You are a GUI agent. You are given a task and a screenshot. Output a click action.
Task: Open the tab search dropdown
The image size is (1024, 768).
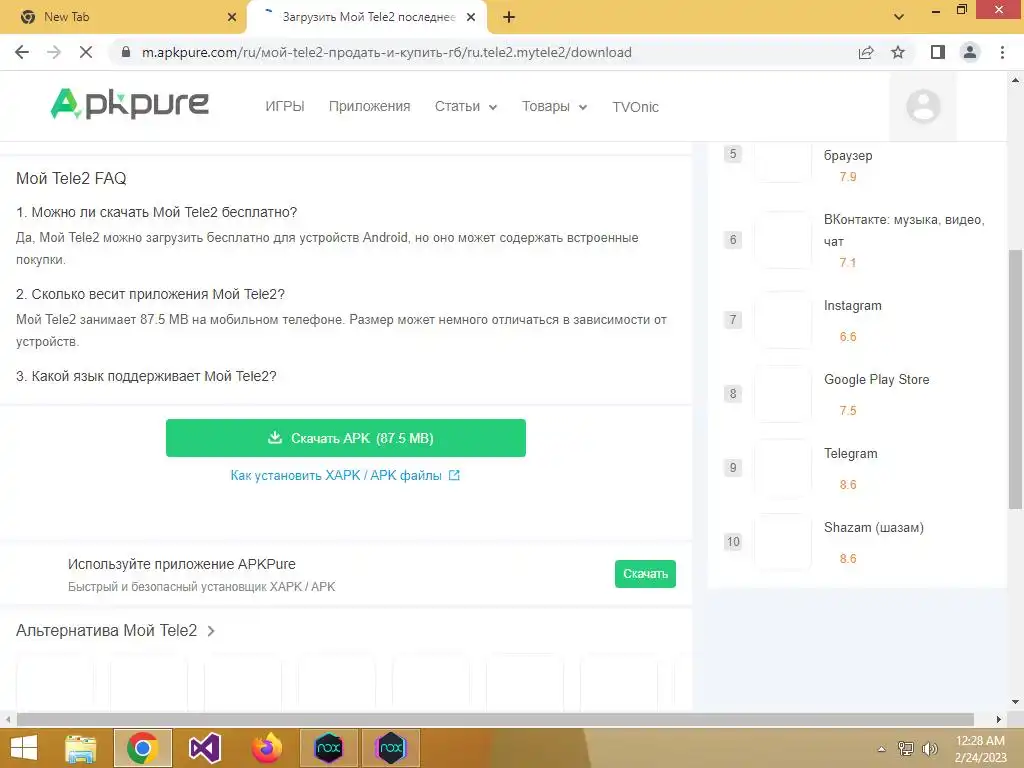[x=899, y=17]
